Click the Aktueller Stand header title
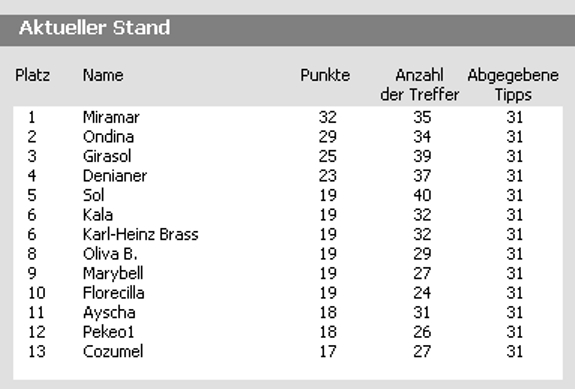Image resolution: width=575 pixels, height=389 pixels. coord(95,28)
